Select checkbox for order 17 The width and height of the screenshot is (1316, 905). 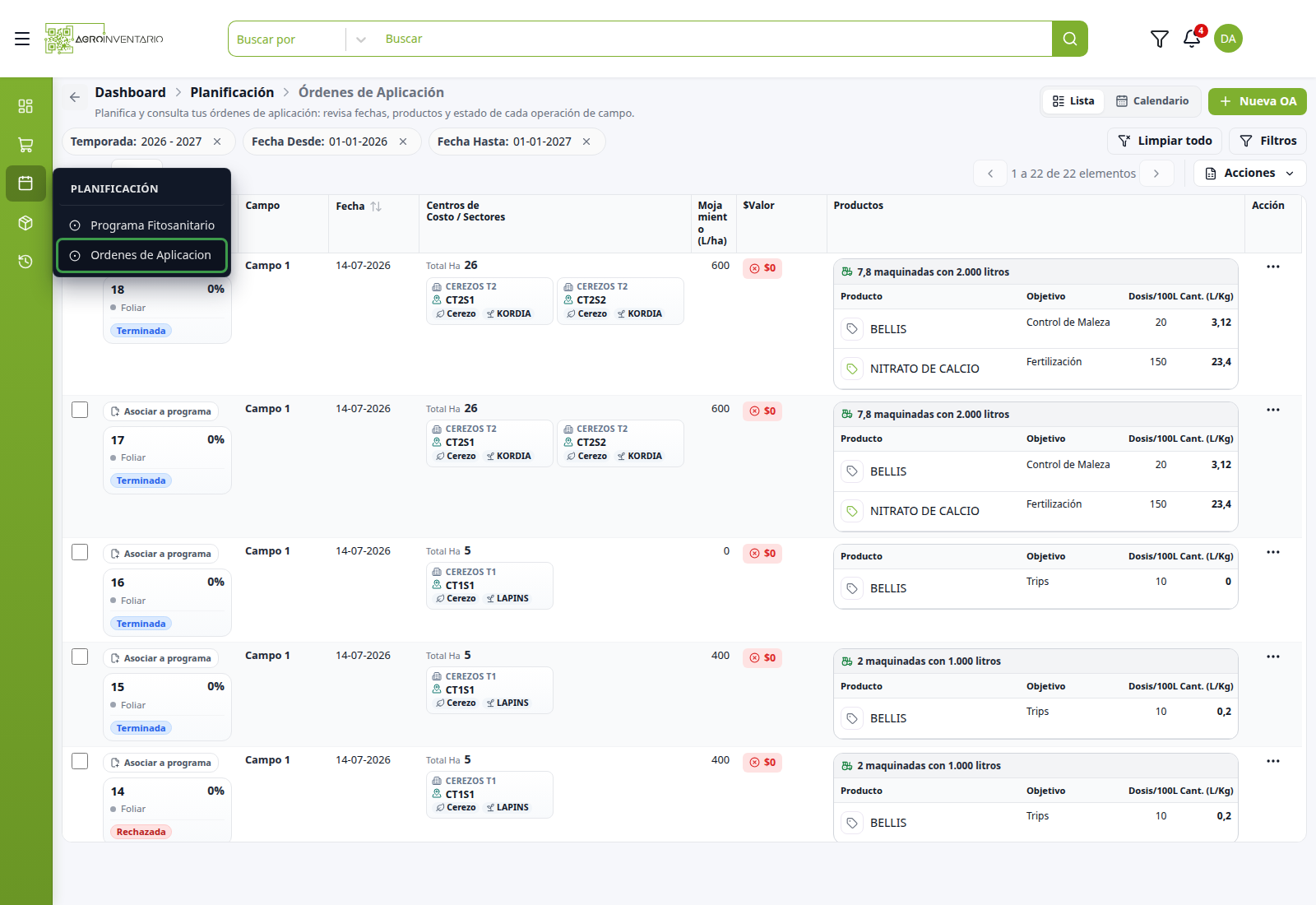click(x=80, y=410)
